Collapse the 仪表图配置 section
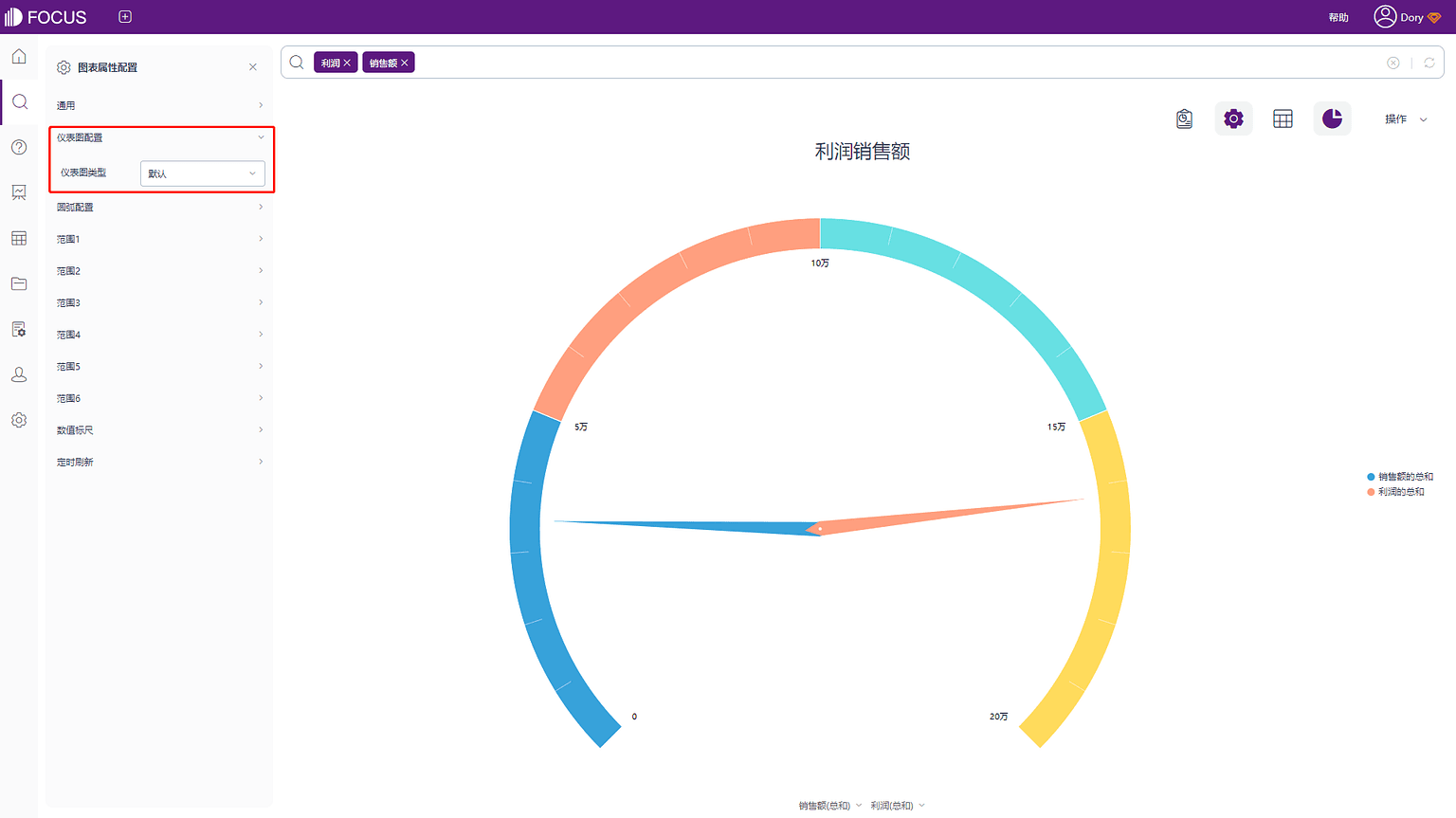 pos(159,137)
